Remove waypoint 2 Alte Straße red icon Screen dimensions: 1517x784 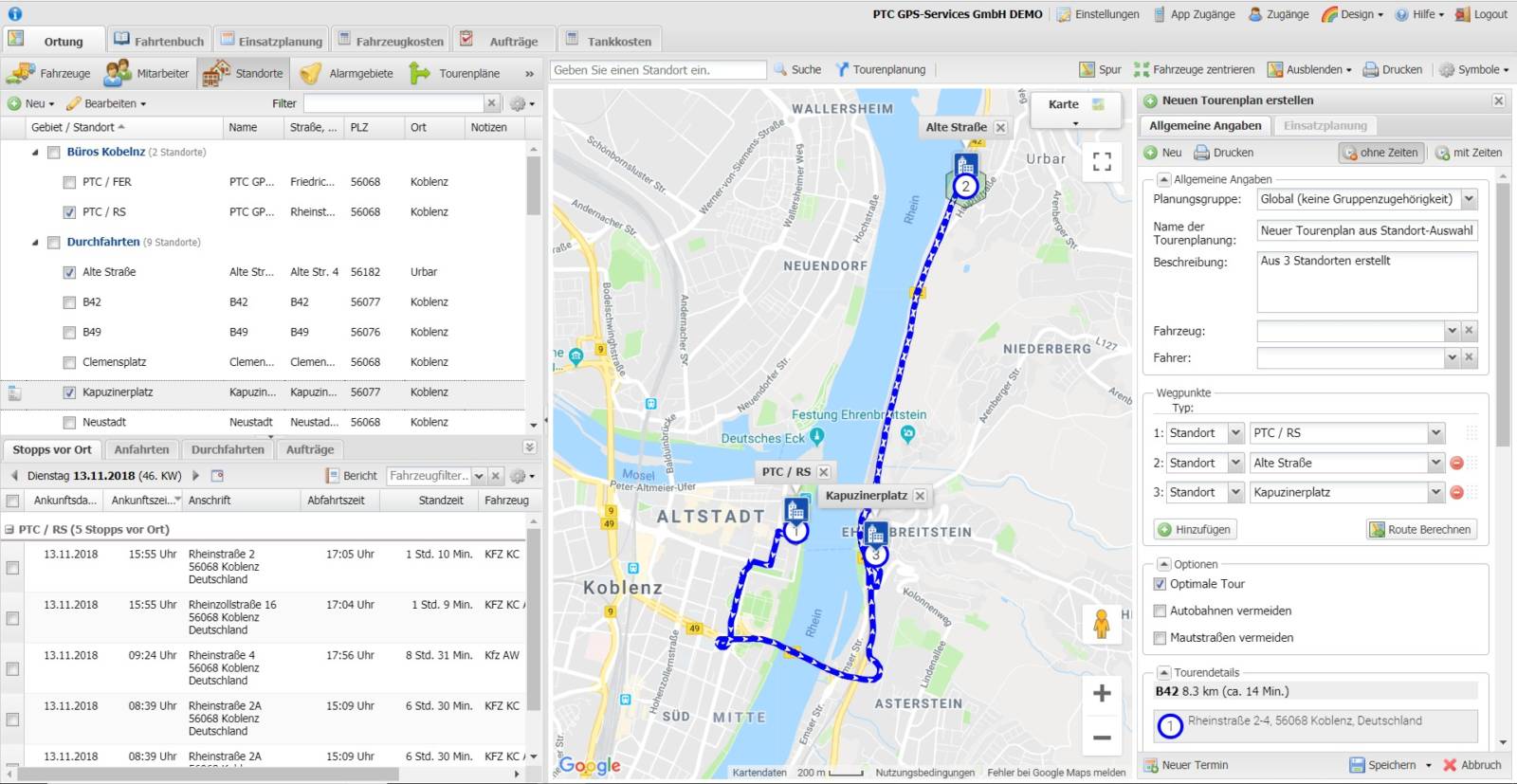coord(1457,463)
